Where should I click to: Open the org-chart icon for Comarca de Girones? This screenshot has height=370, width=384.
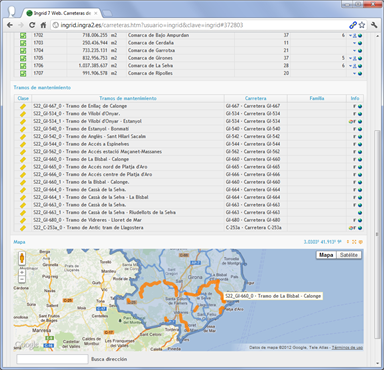pyautogui.click(x=355, y=58)
